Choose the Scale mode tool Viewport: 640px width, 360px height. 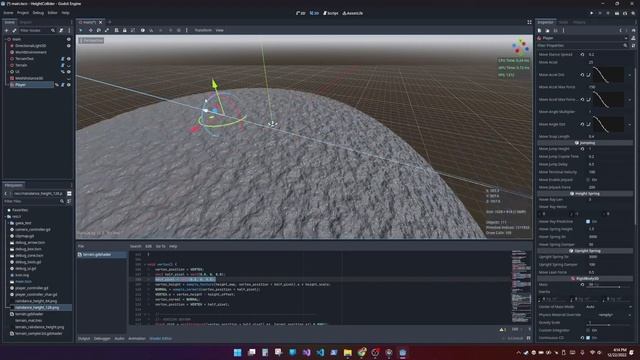point(107,30)
